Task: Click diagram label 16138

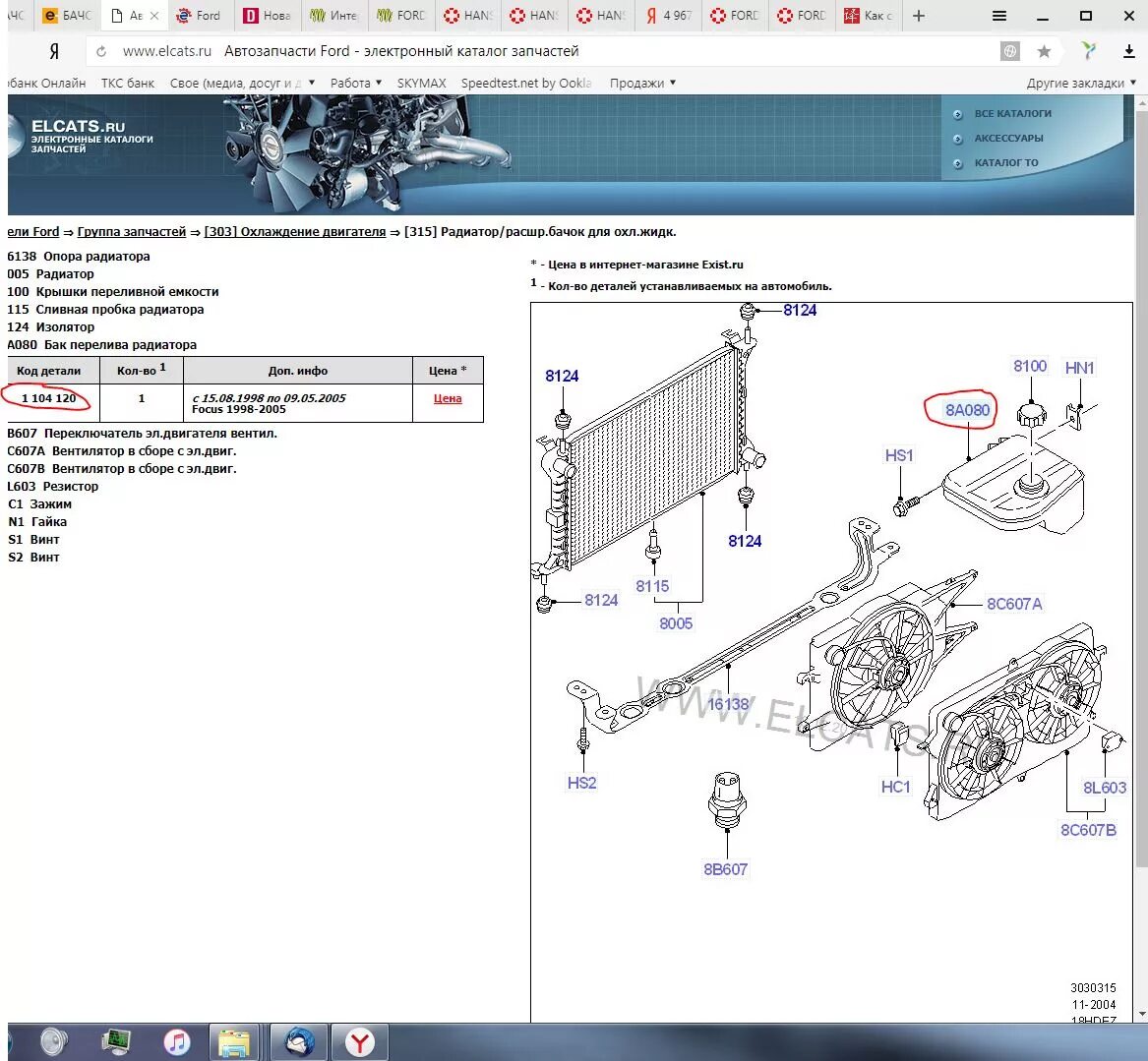Action: click(728, 704)
